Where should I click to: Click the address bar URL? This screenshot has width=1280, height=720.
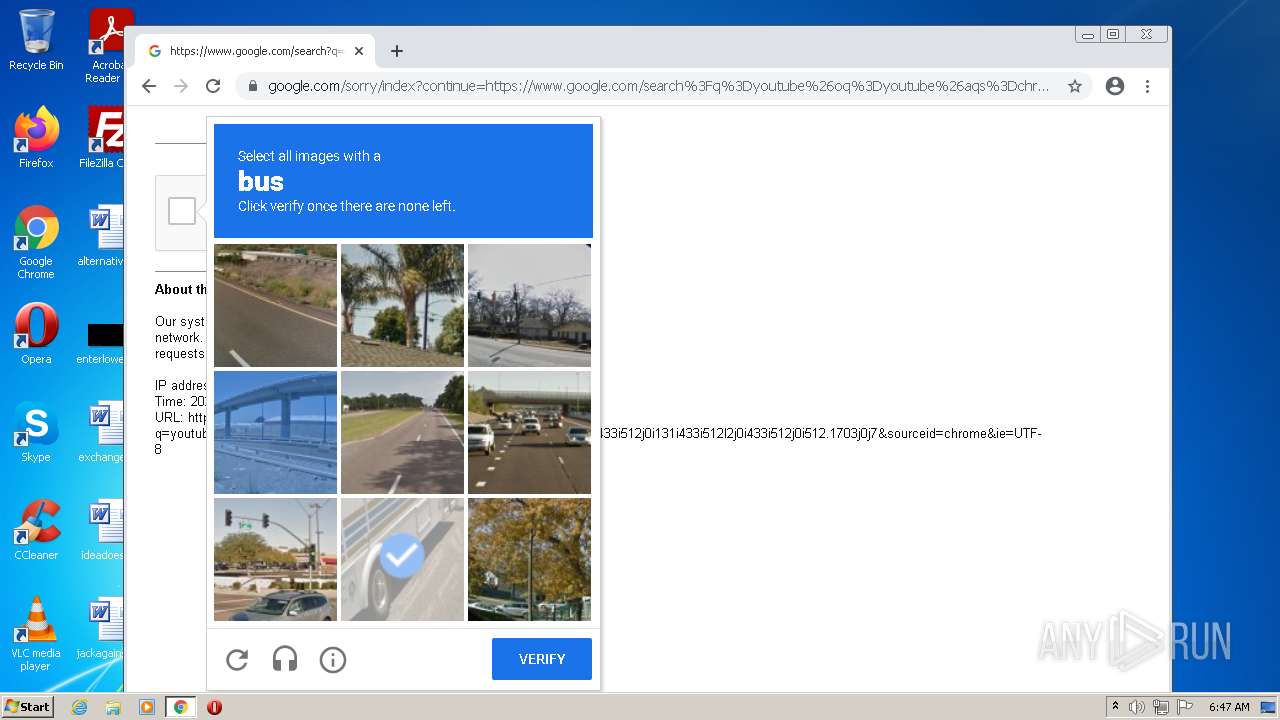tap(658, 86)
